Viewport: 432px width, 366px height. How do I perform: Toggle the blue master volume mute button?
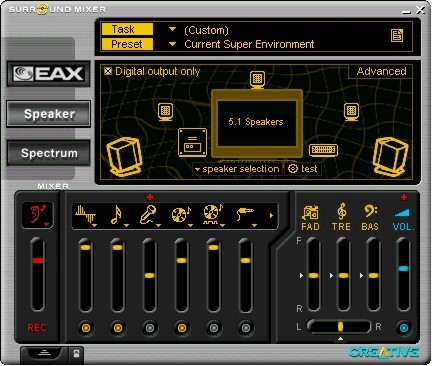click(x=403, y=328)
